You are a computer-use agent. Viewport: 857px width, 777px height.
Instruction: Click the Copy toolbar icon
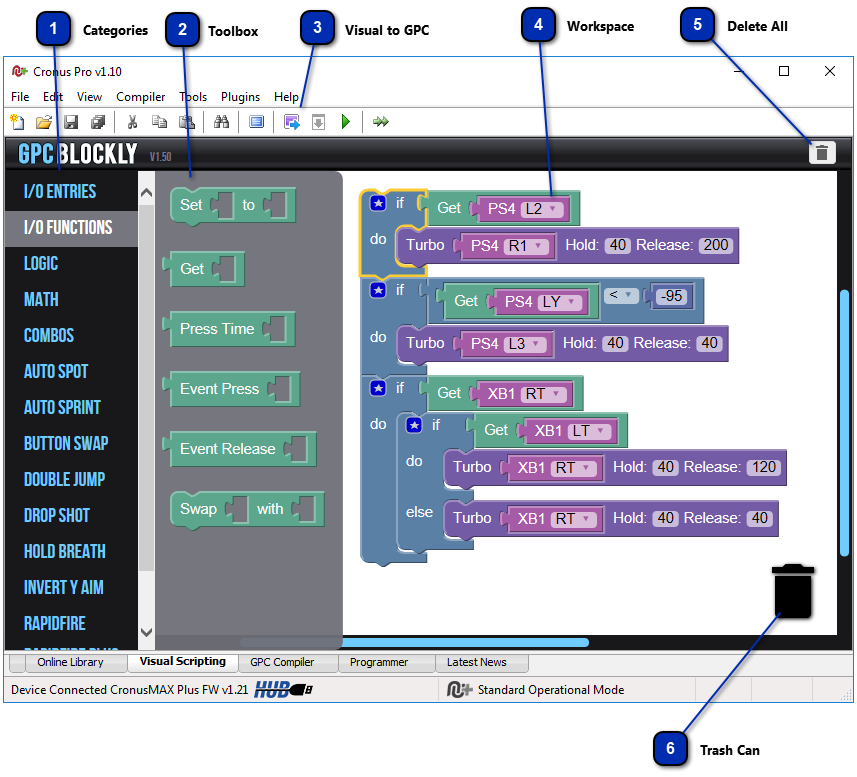[x=159, y=122]
